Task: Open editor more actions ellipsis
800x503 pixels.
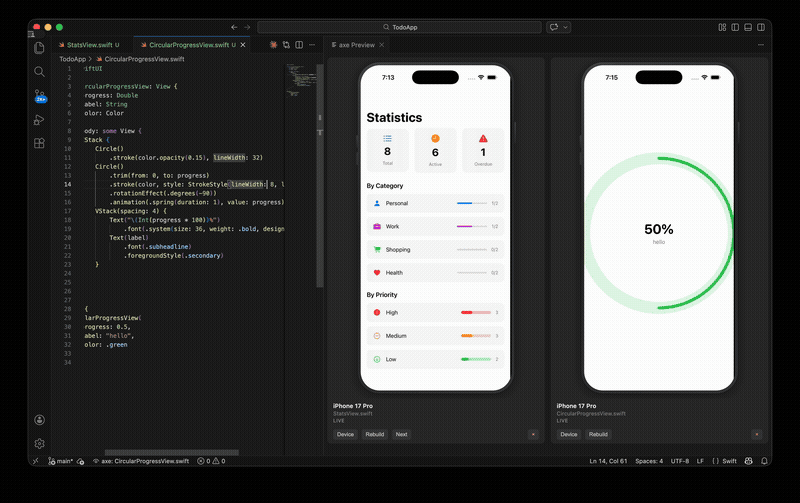Action: click(312, 45)
